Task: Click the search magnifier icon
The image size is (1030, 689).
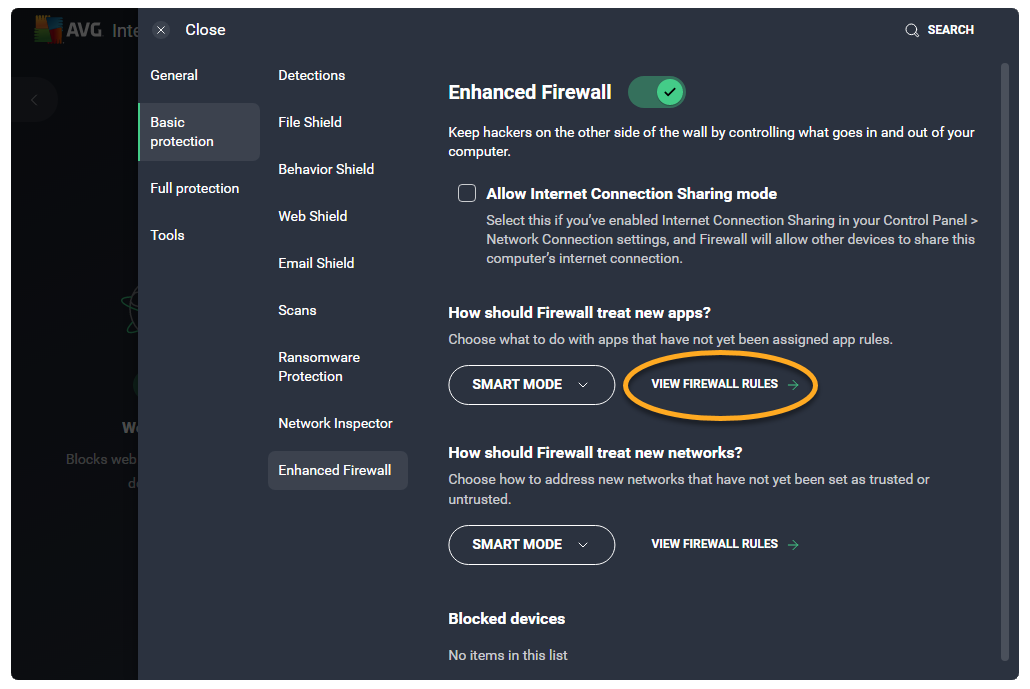Action: pyautogui.click(x=912, y=30)
